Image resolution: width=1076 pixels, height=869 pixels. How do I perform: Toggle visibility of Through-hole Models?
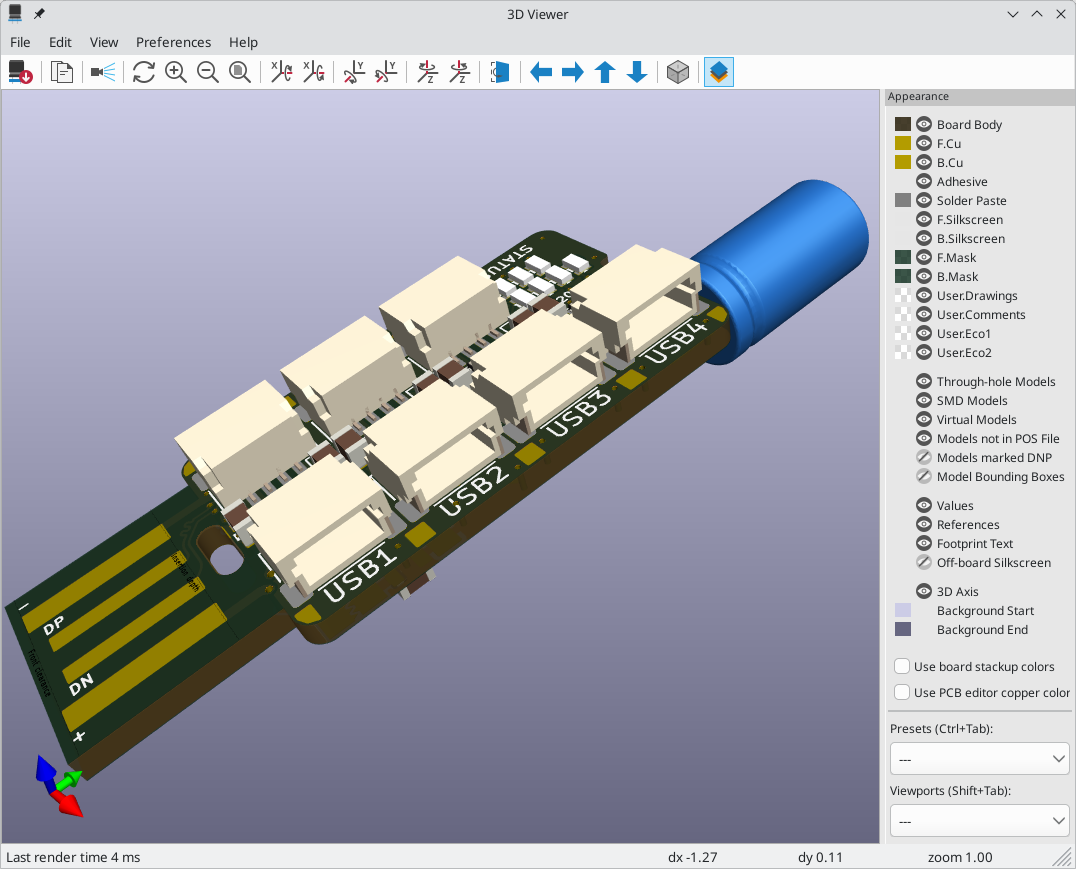click(924, 382)
